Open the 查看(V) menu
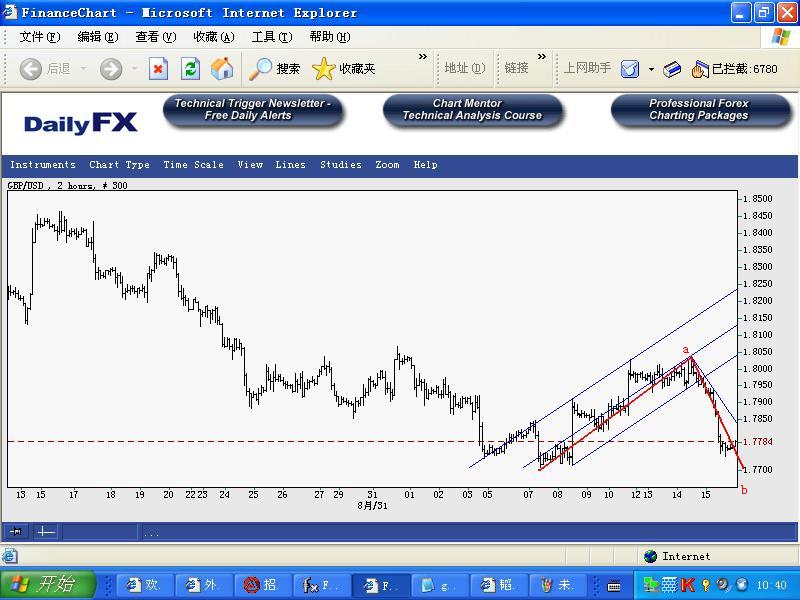Image resolution: width=800 pixels, height=600 pixels. point(156,37)
